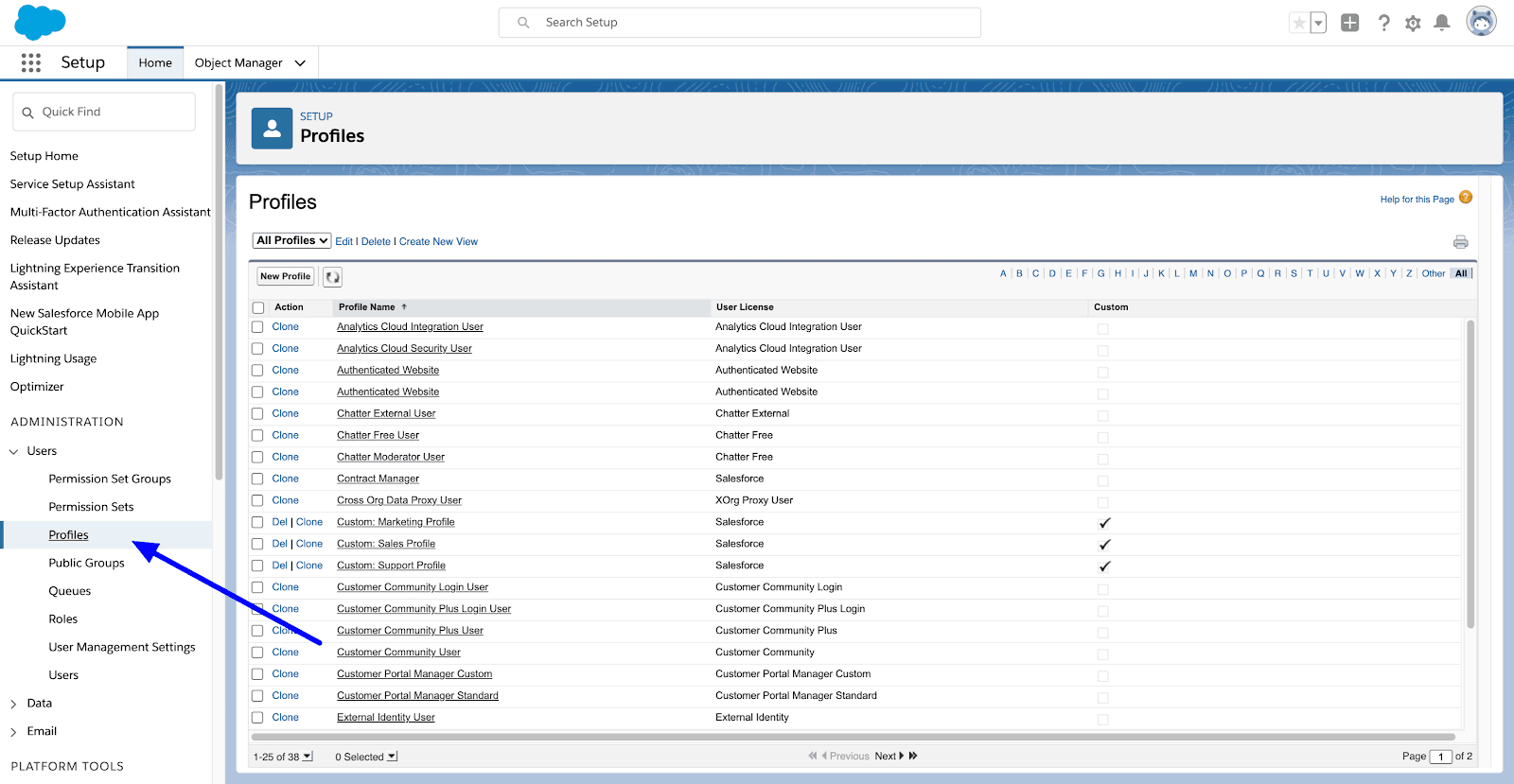Open the 0 Selected dropdown
This screenshot has width=1514, height=784.
coord(392,757)
